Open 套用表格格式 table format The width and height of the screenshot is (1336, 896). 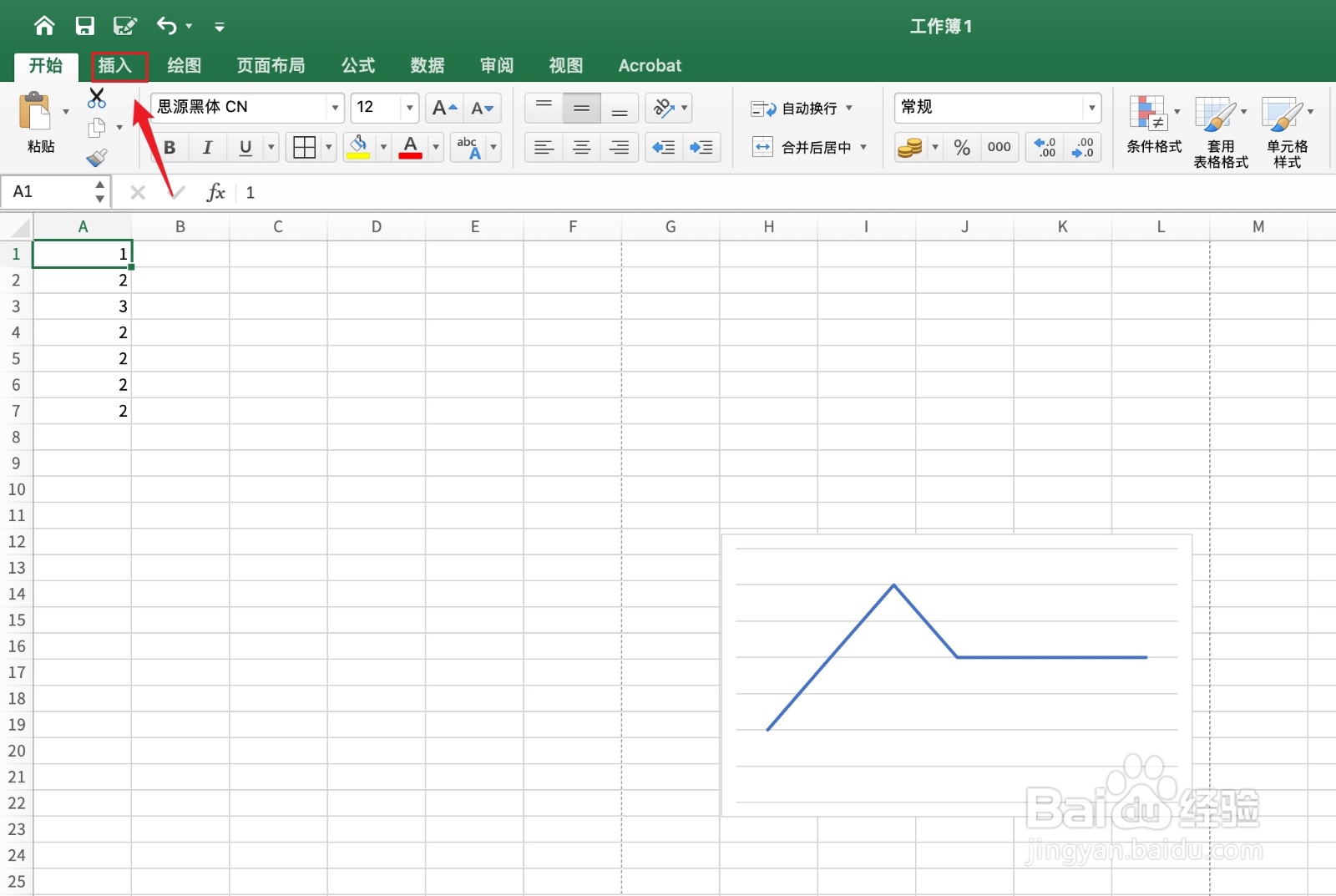[x=1220, y=132]
